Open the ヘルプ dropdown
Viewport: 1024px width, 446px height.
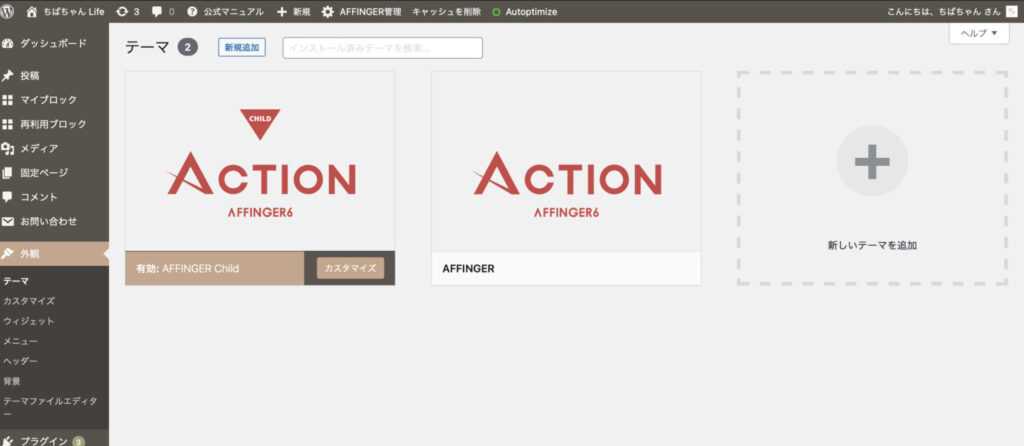pos(979,33)
